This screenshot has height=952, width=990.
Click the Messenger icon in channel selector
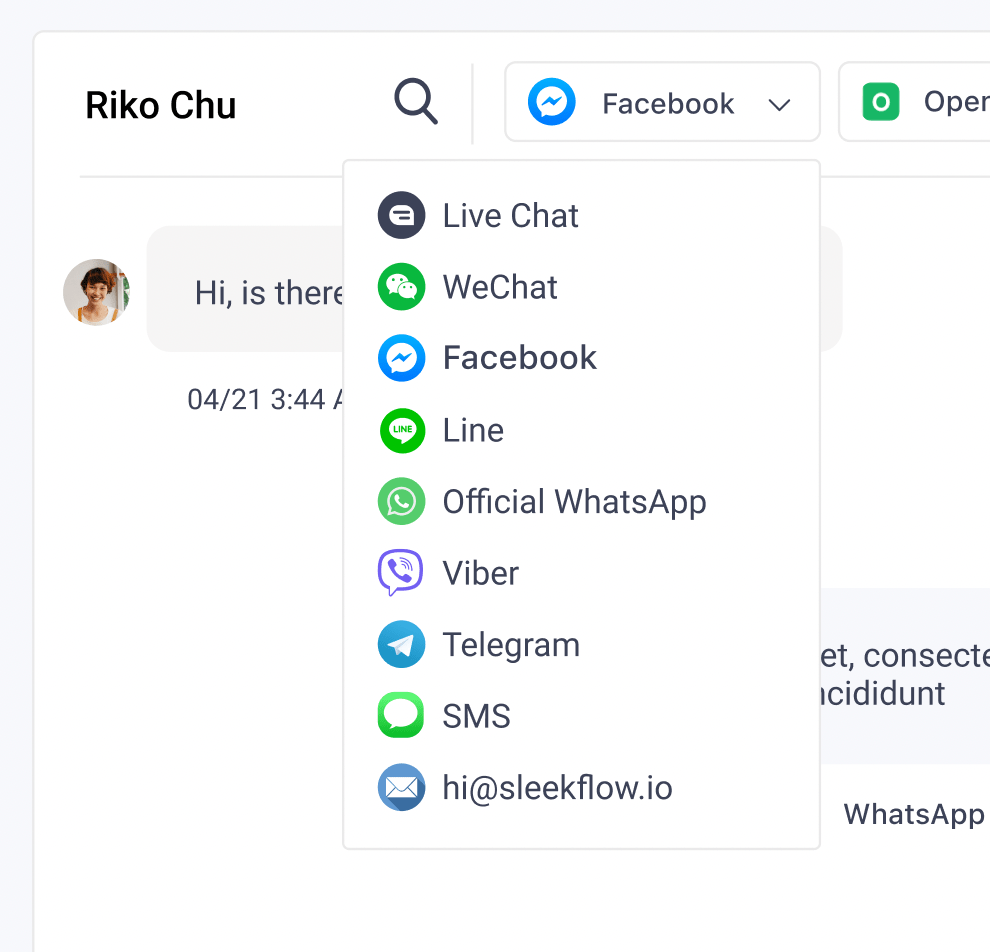pos(552,103)
